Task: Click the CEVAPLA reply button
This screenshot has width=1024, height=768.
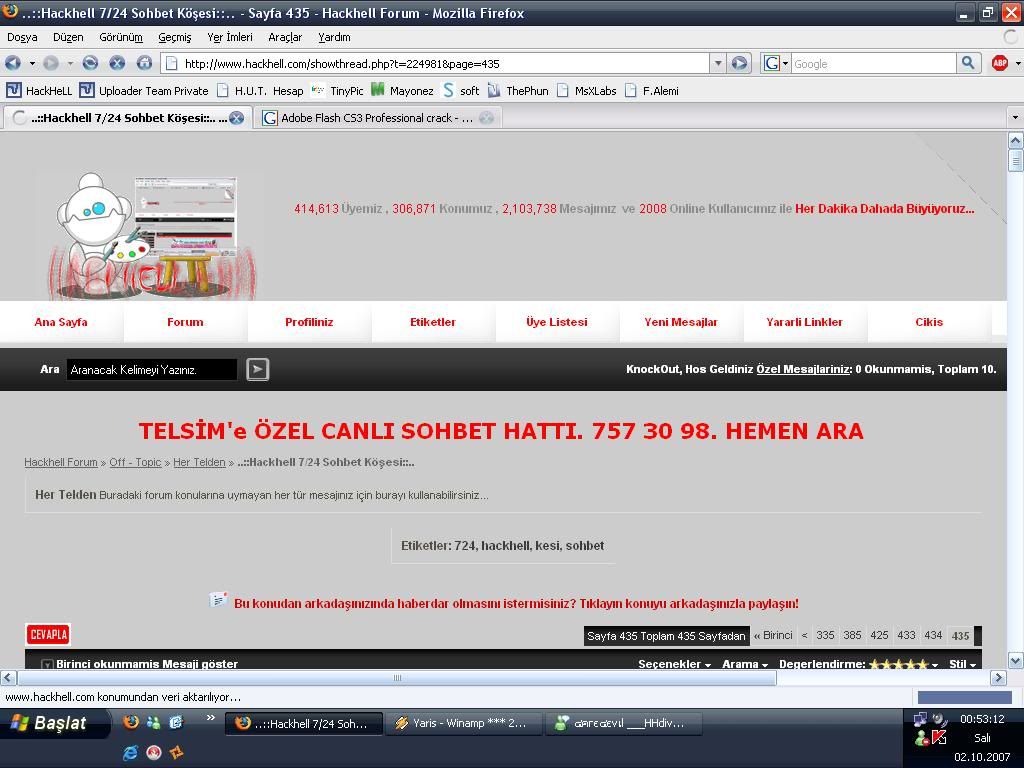Action: (x=48, y=634)
